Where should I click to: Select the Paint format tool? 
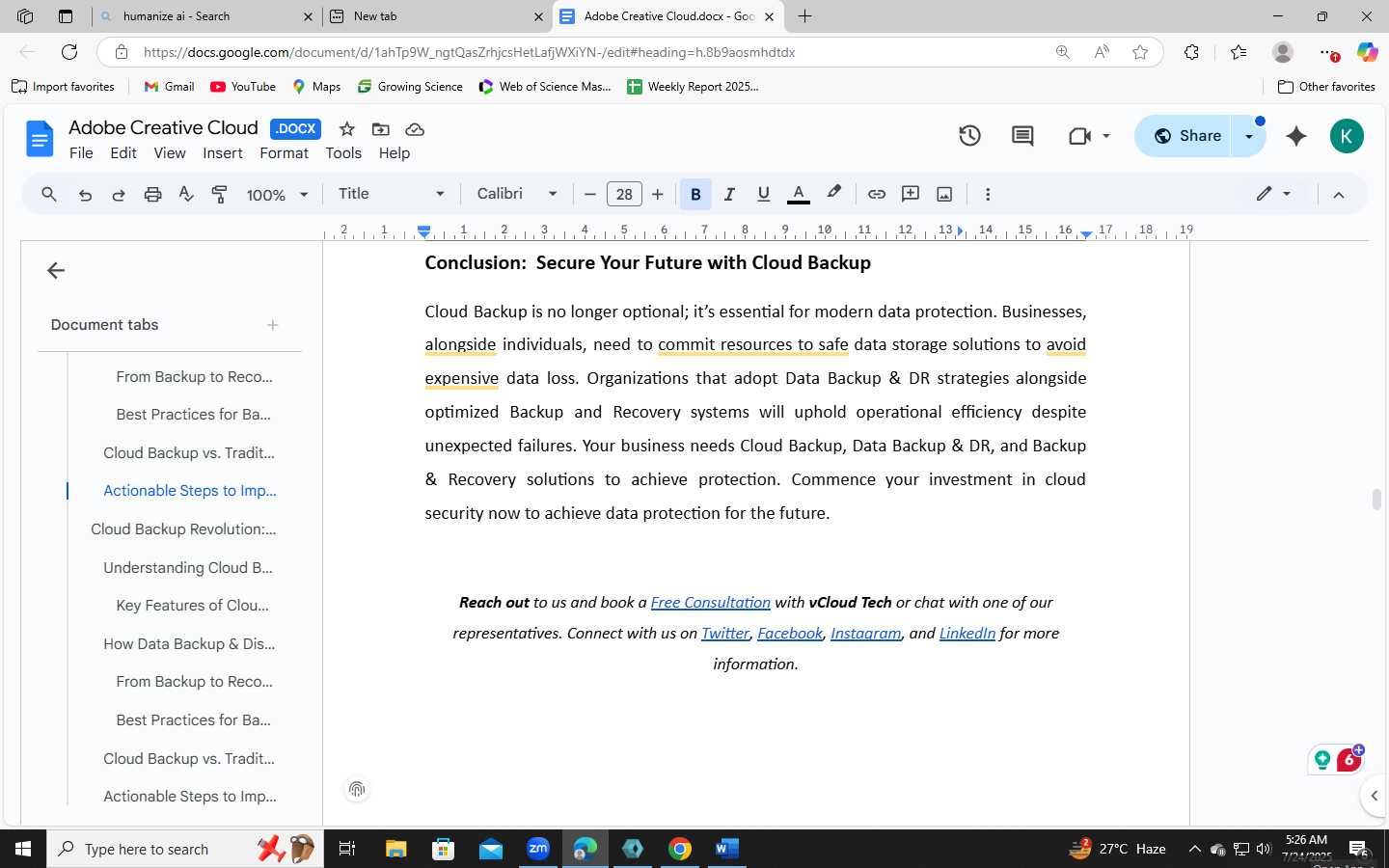click(220, 195)
